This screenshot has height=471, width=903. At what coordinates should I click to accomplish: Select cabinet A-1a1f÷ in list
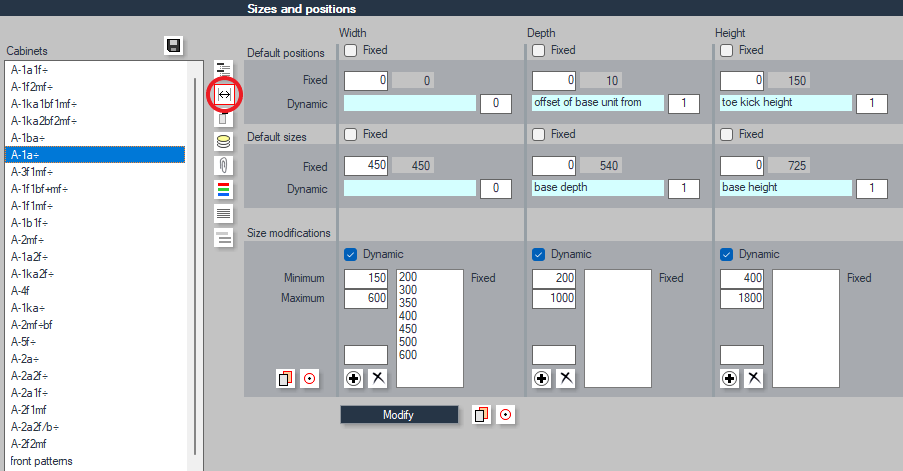coord(96,70)
